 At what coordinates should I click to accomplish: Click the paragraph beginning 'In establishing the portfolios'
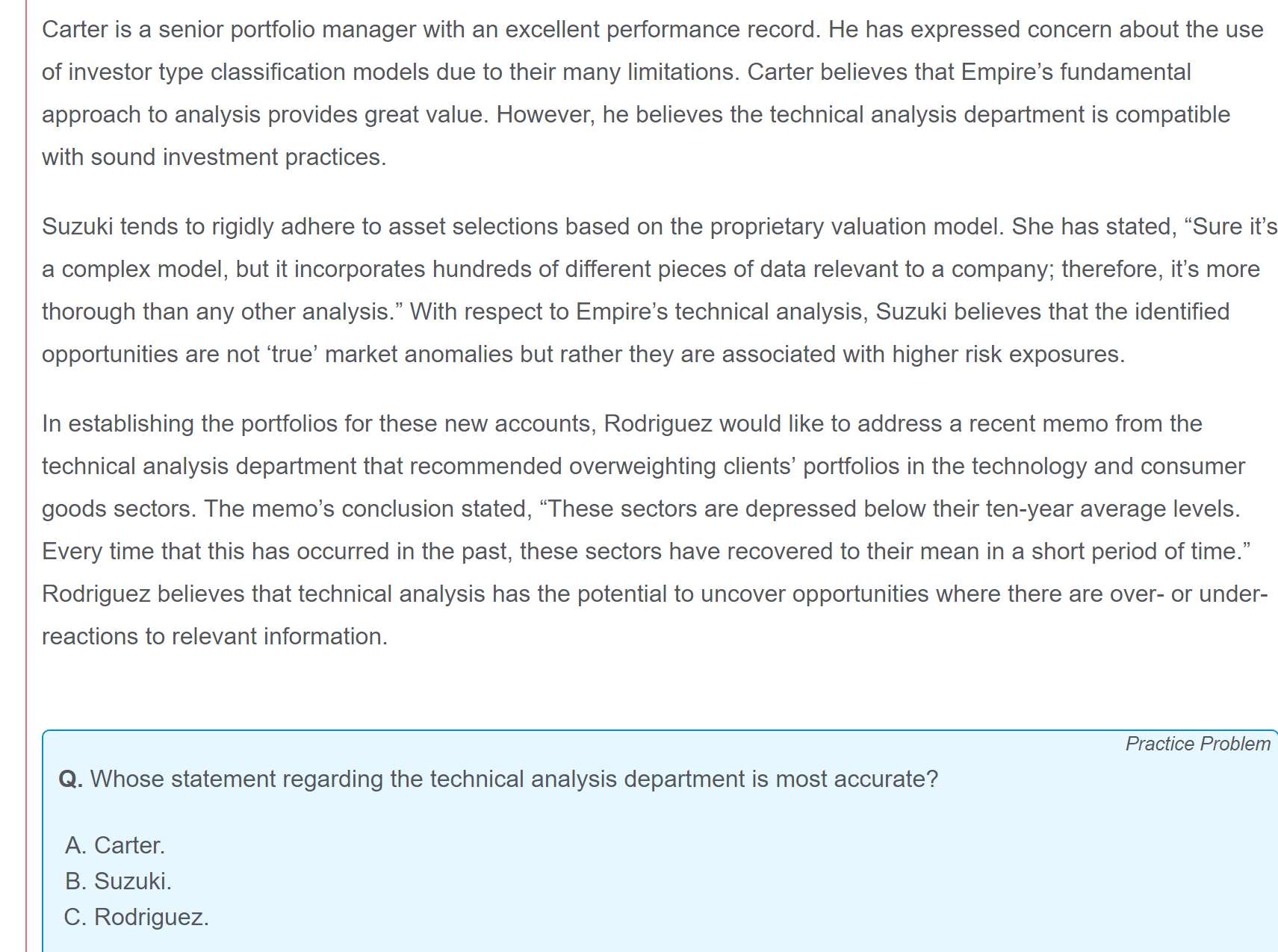click(655, 530)
